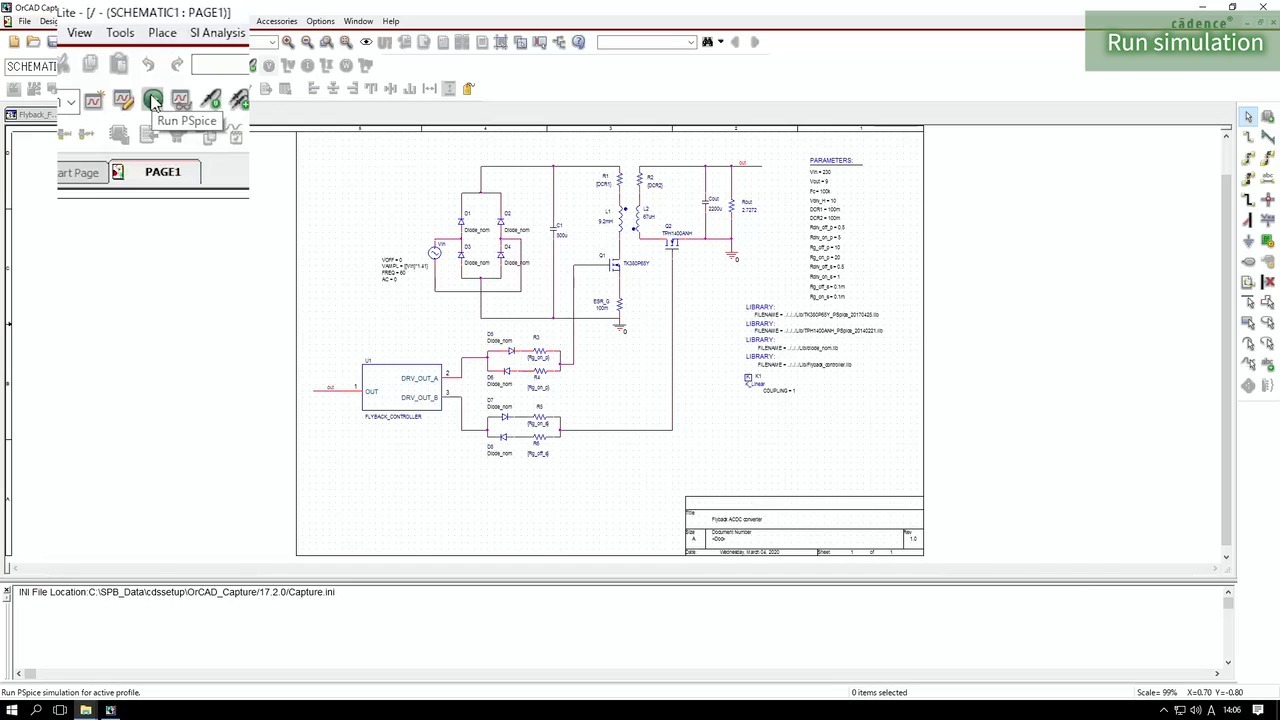Viewport: 1280px width, 720px height.
Task: Select the arrow selection tool
Action: [1249, 116]
